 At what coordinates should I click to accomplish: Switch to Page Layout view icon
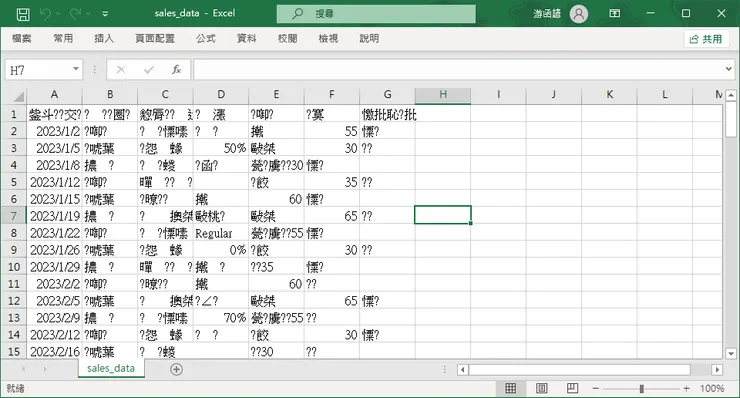pyautogui.click(x=542, y=388)
